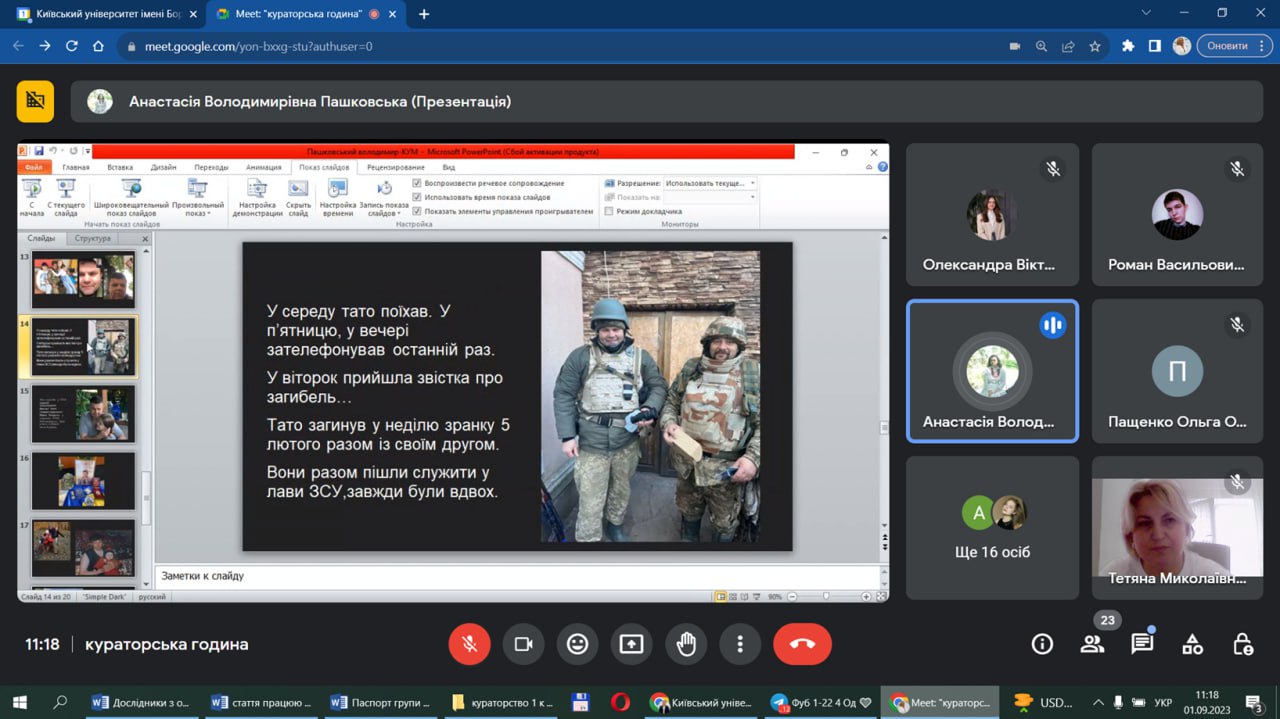The width and height of the screenshot is (1280, 719).
Task: Show the participants list panel
Action: coord(1092,644)
